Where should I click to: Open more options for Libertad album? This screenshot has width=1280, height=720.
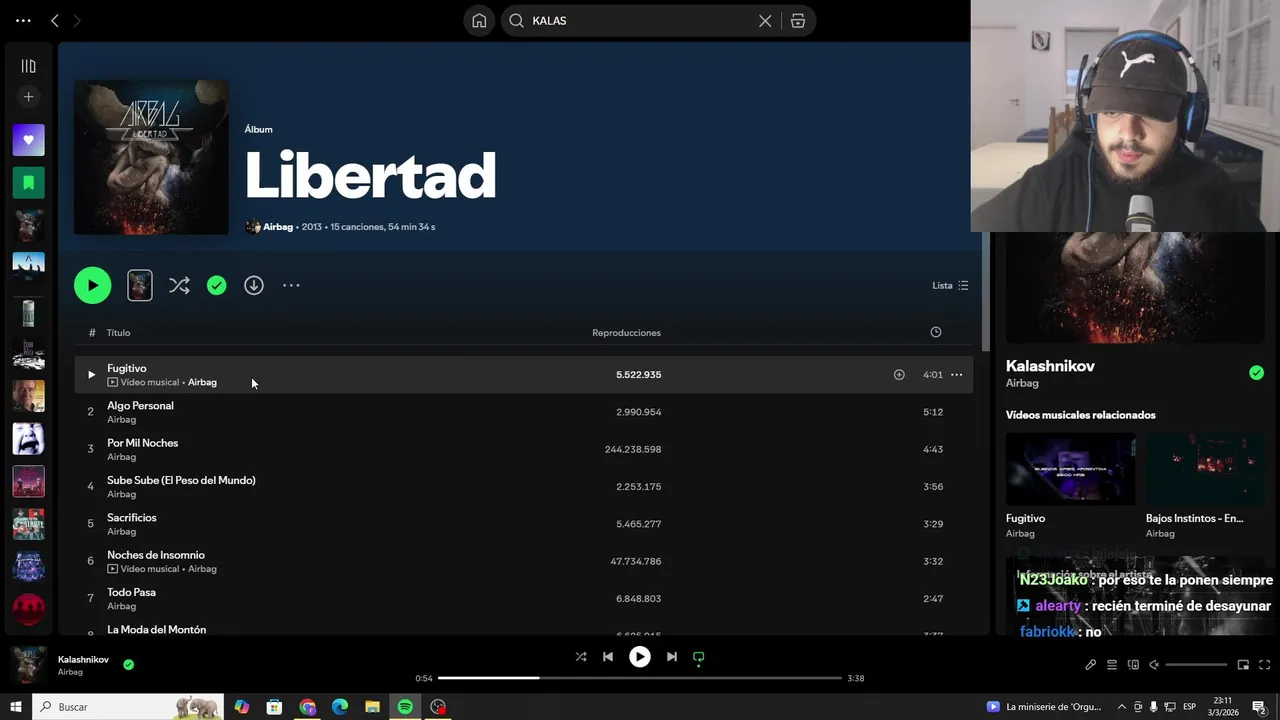point(291,285)
